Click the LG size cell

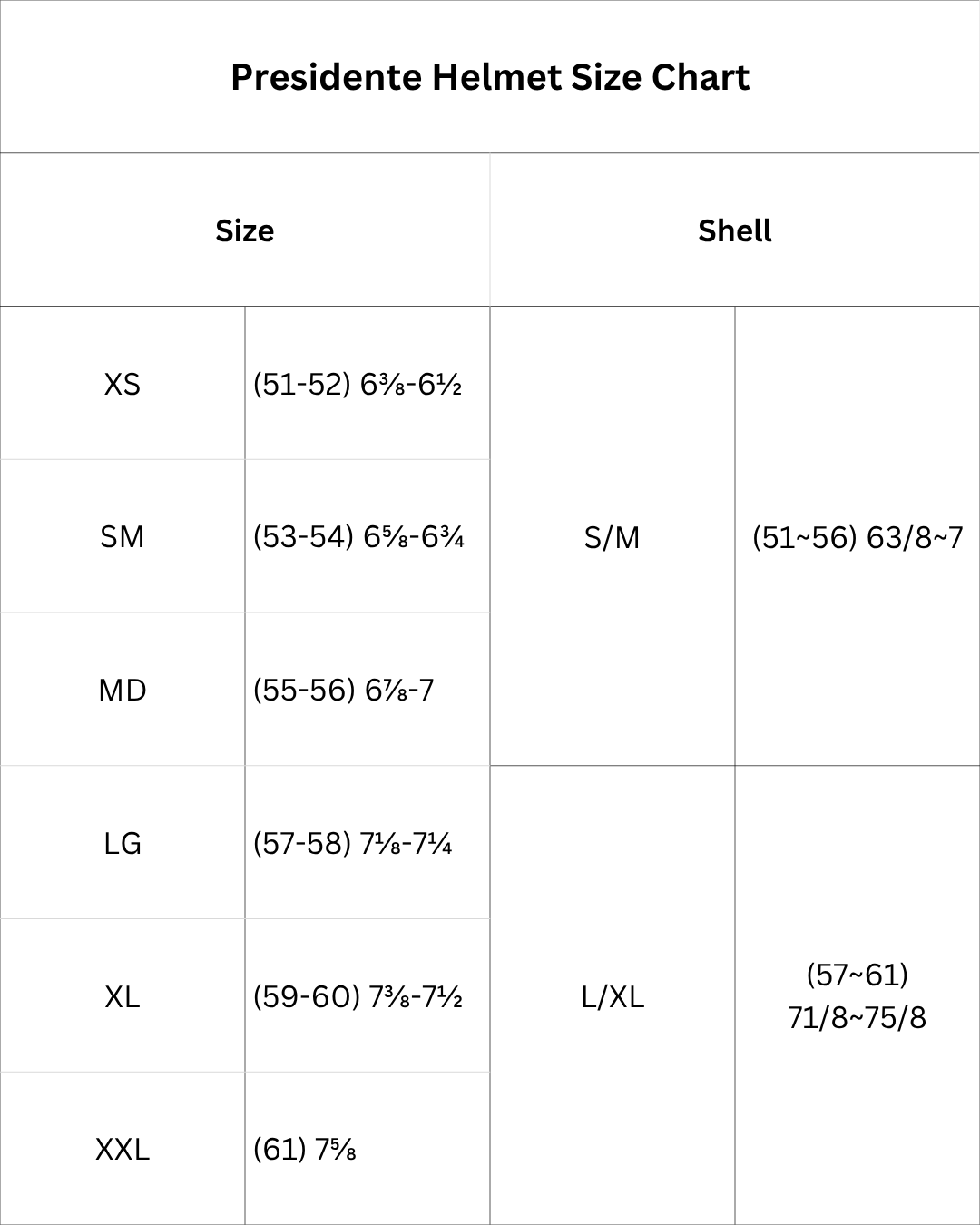[122, 844]
